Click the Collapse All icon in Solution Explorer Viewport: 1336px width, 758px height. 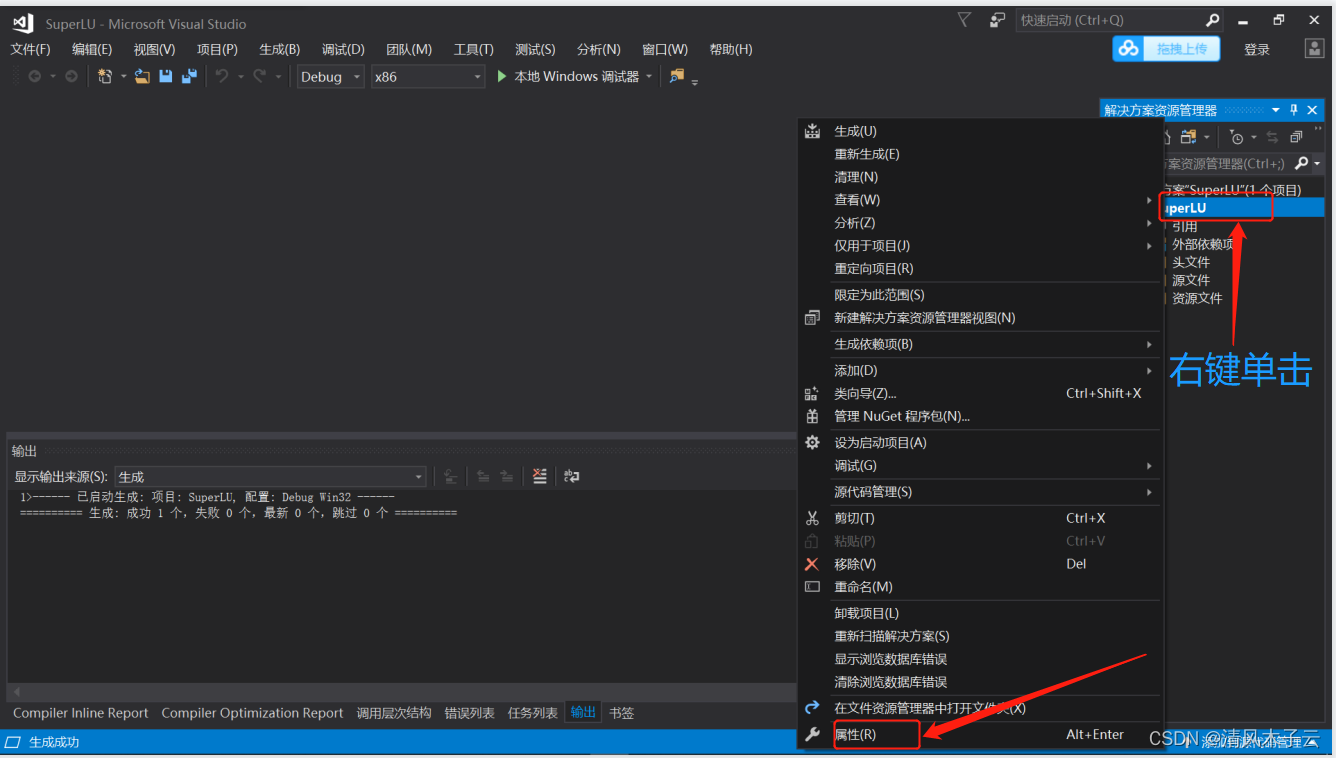(x=1296, y=137)
